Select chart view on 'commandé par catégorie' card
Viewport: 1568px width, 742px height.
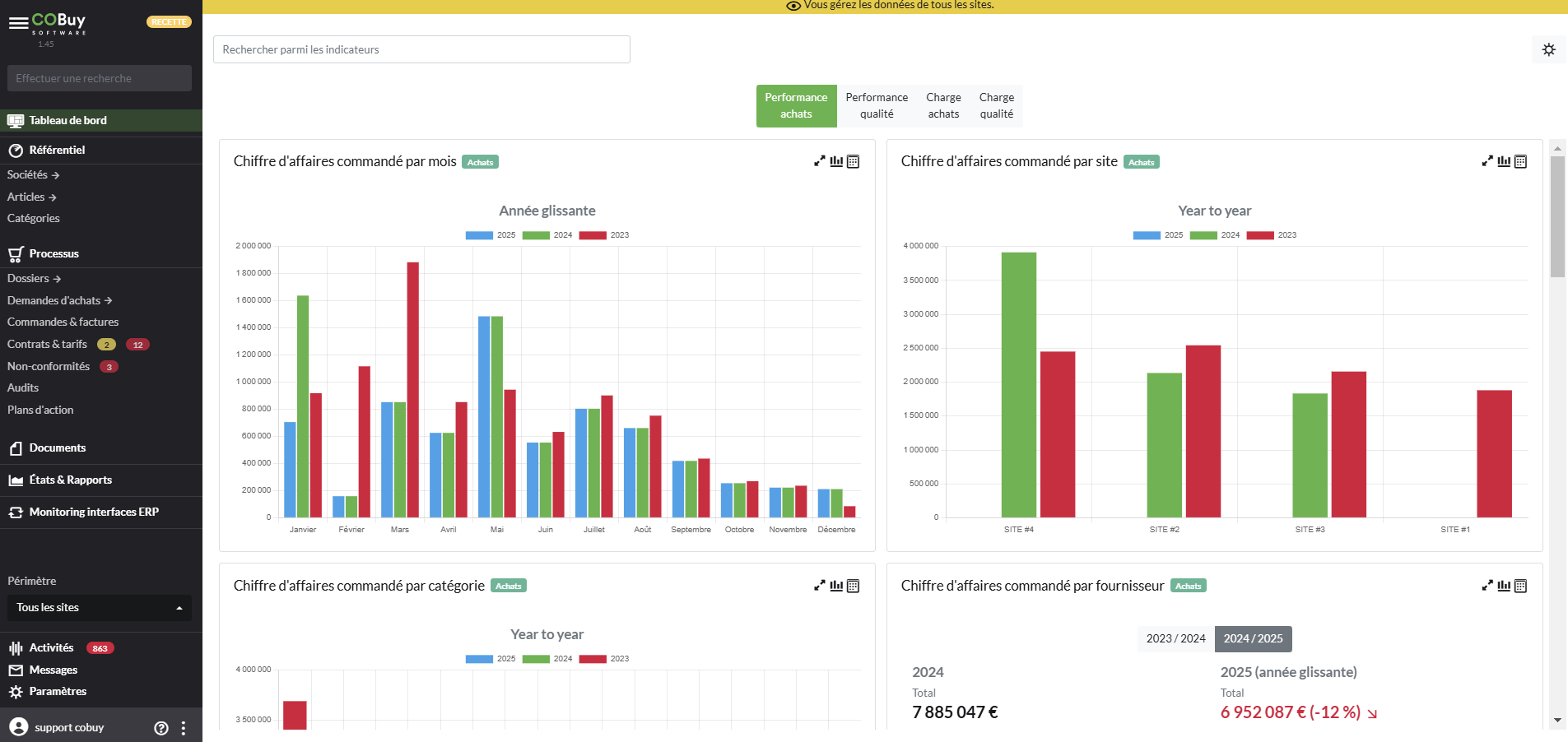(x=836, y=586)
